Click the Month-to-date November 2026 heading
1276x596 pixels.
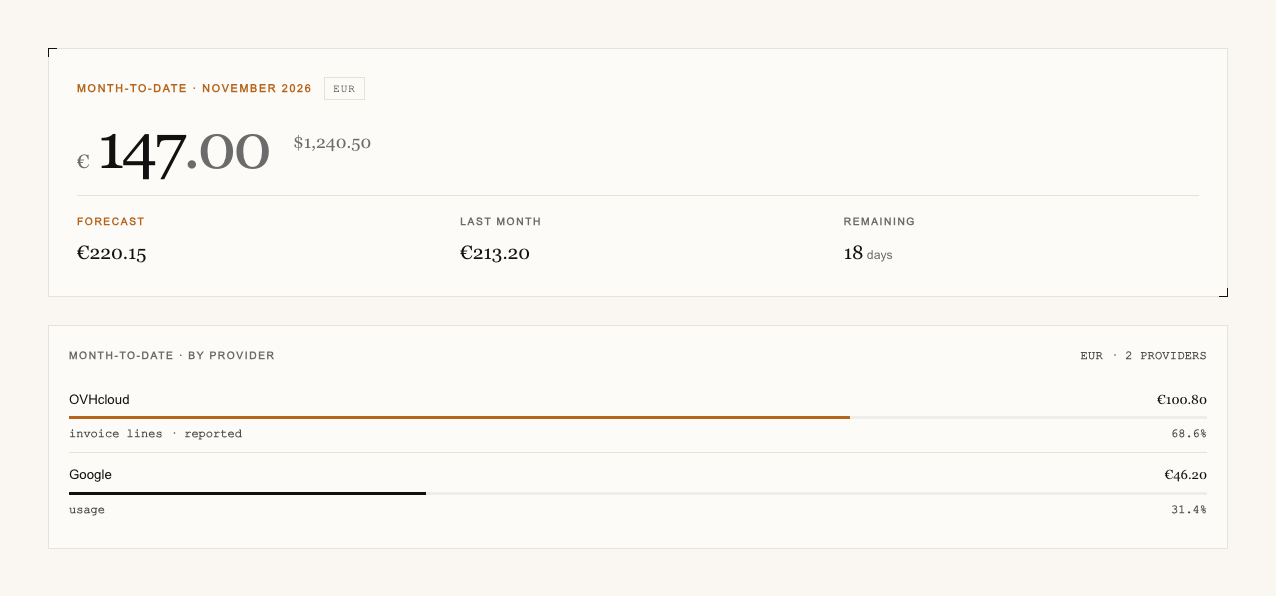click(194, 89)
